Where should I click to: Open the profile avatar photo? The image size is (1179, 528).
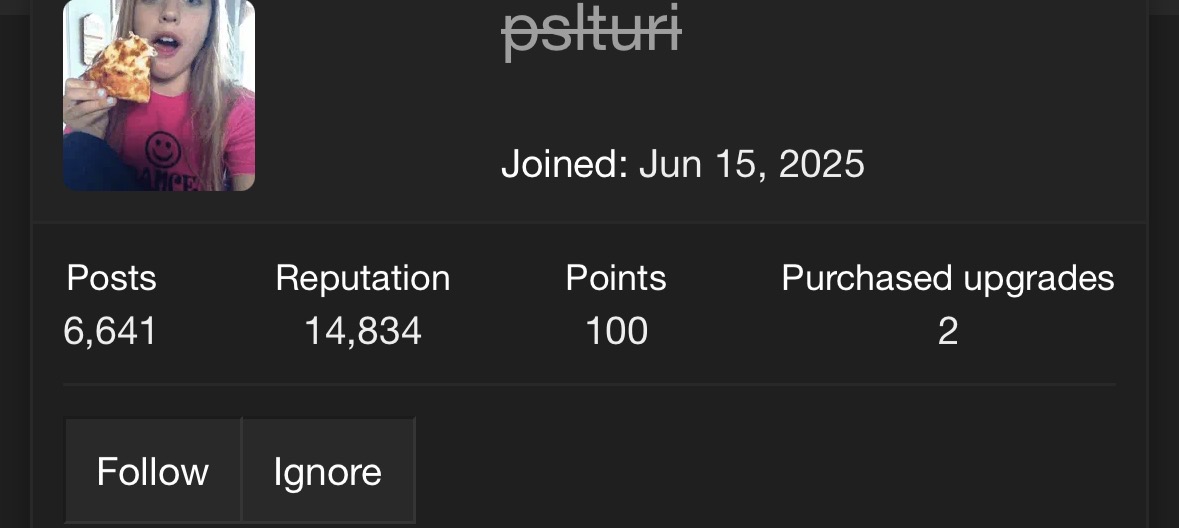(x=159, y=95)
